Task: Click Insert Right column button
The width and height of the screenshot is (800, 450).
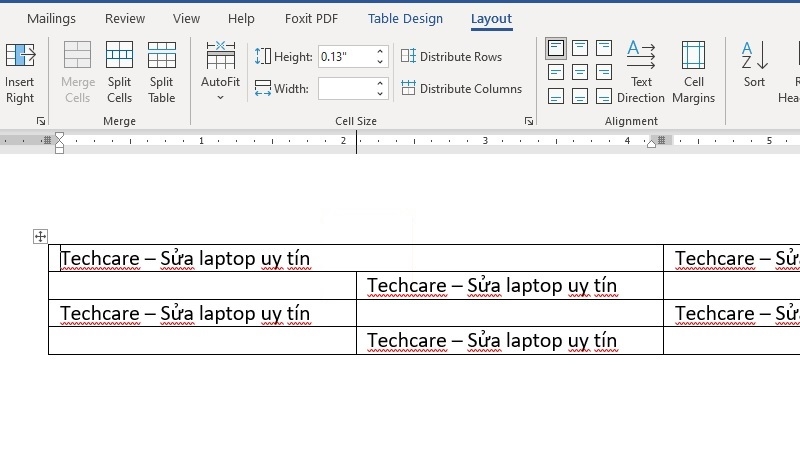Action: click(20, 72)
